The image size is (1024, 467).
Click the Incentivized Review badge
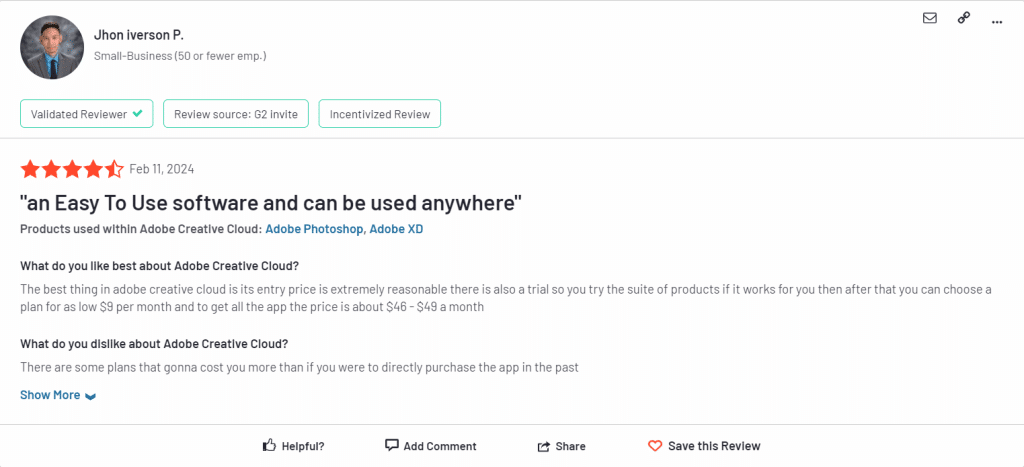point(379,114)
